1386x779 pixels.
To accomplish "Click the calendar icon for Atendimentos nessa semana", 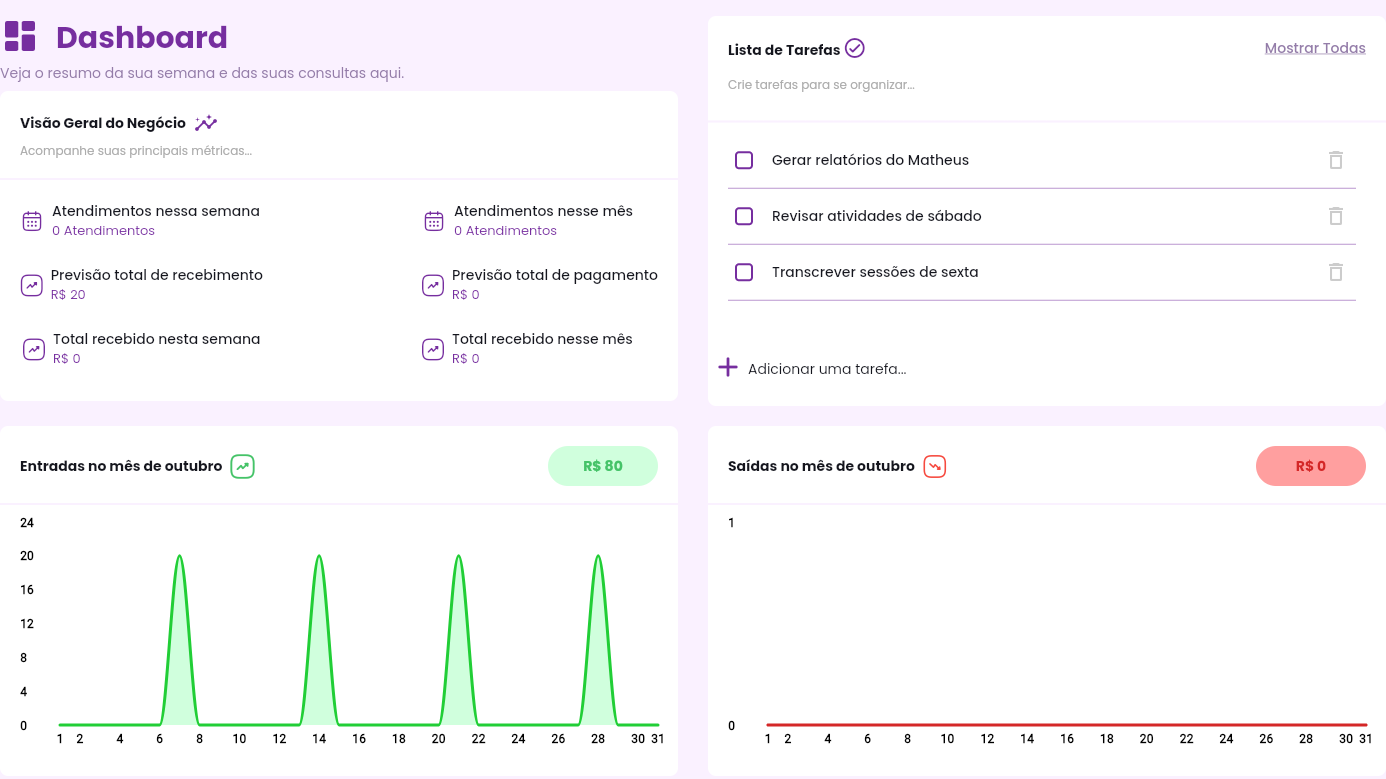I will [32, 221].
